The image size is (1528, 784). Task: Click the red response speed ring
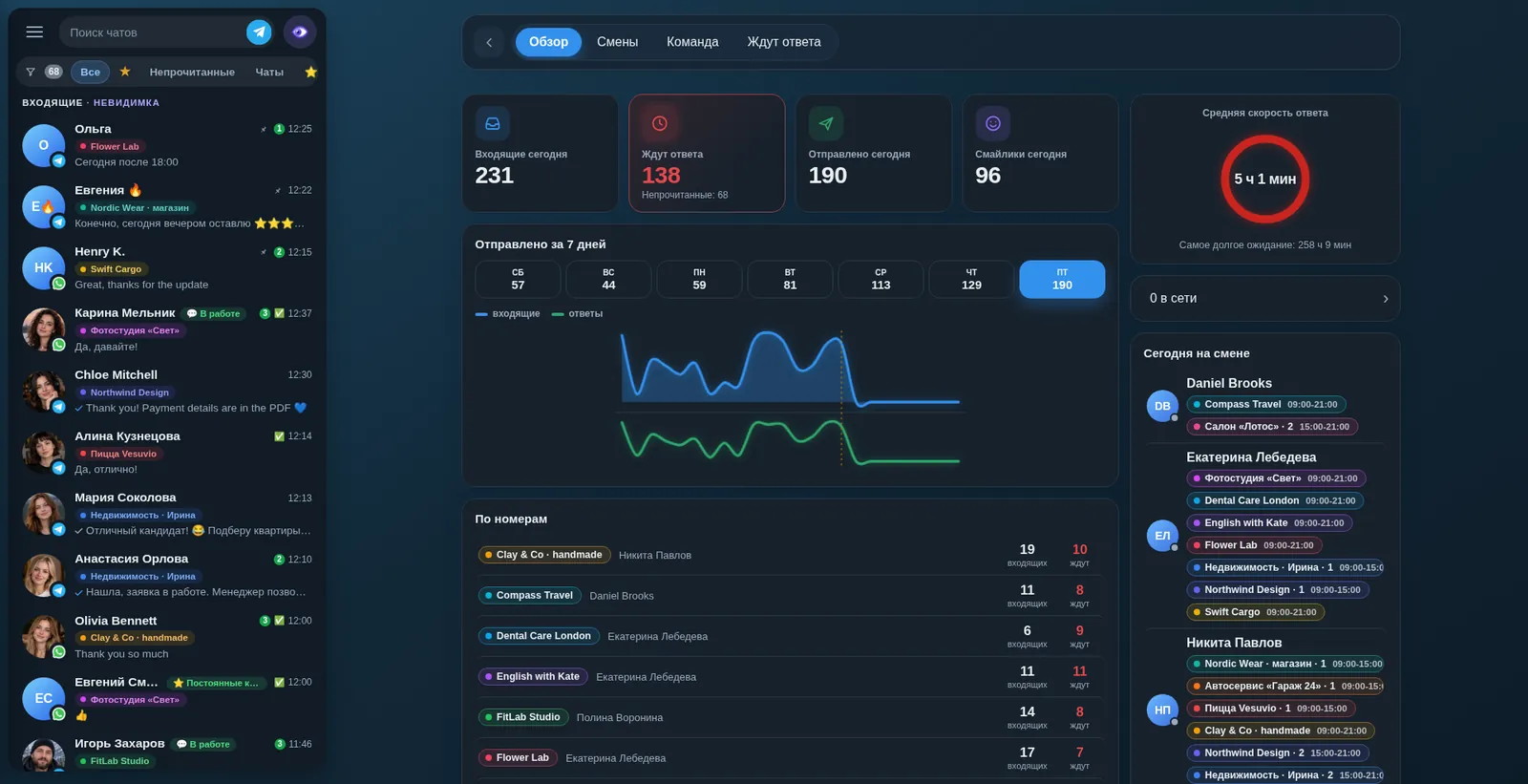point(1264,179)
